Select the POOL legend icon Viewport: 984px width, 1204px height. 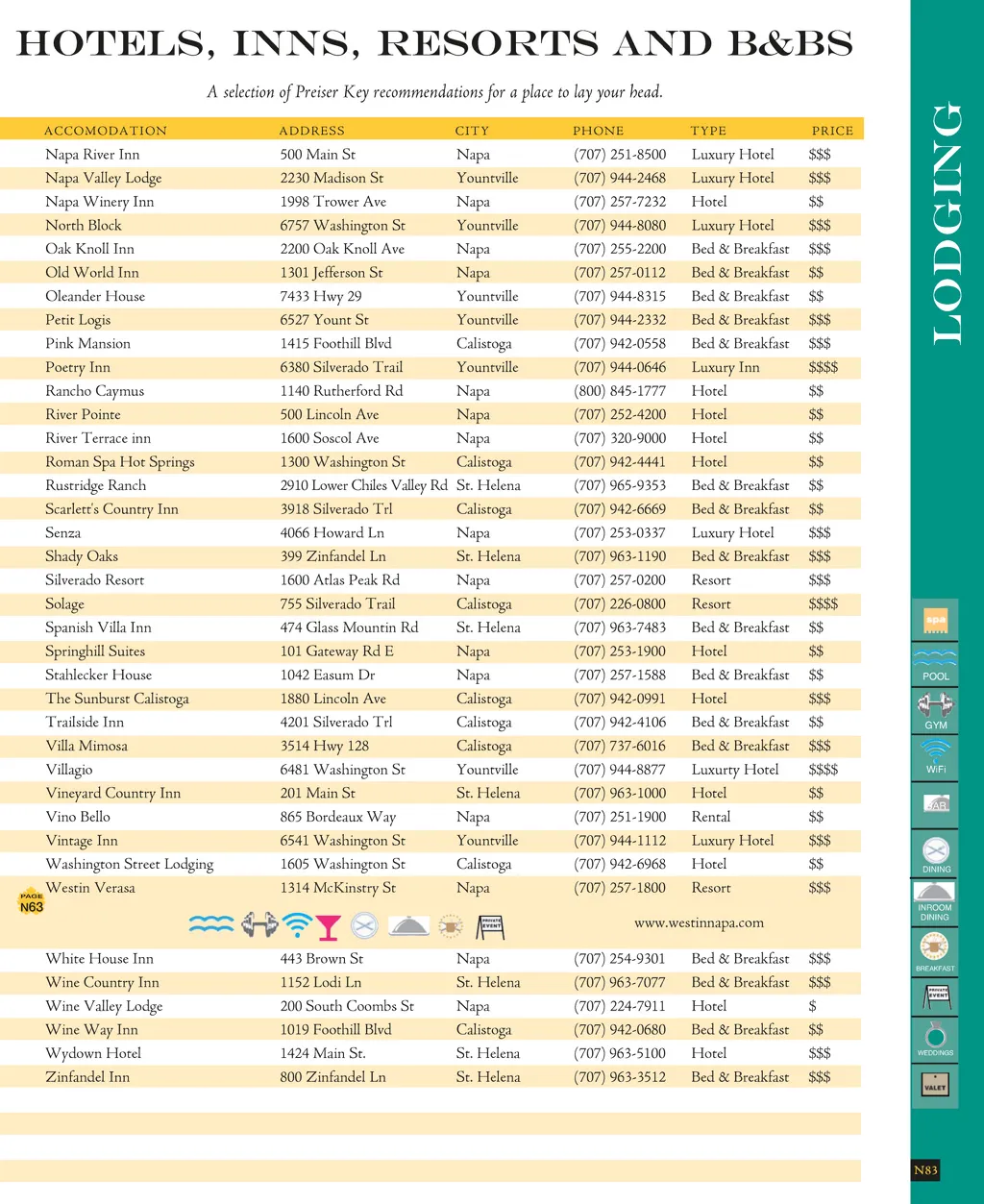click(x=935, y=664)
